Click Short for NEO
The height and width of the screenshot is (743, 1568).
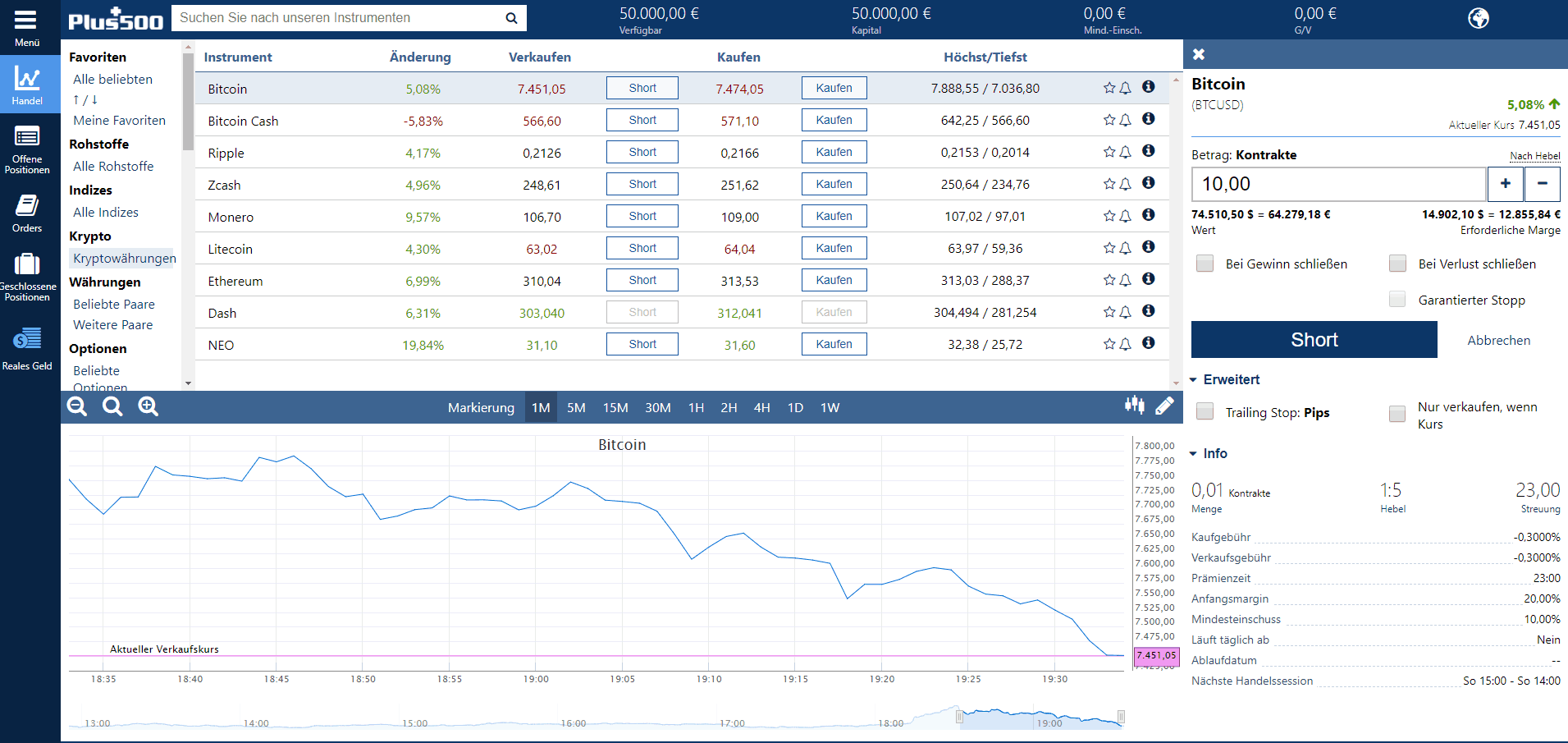click(642, 344)
